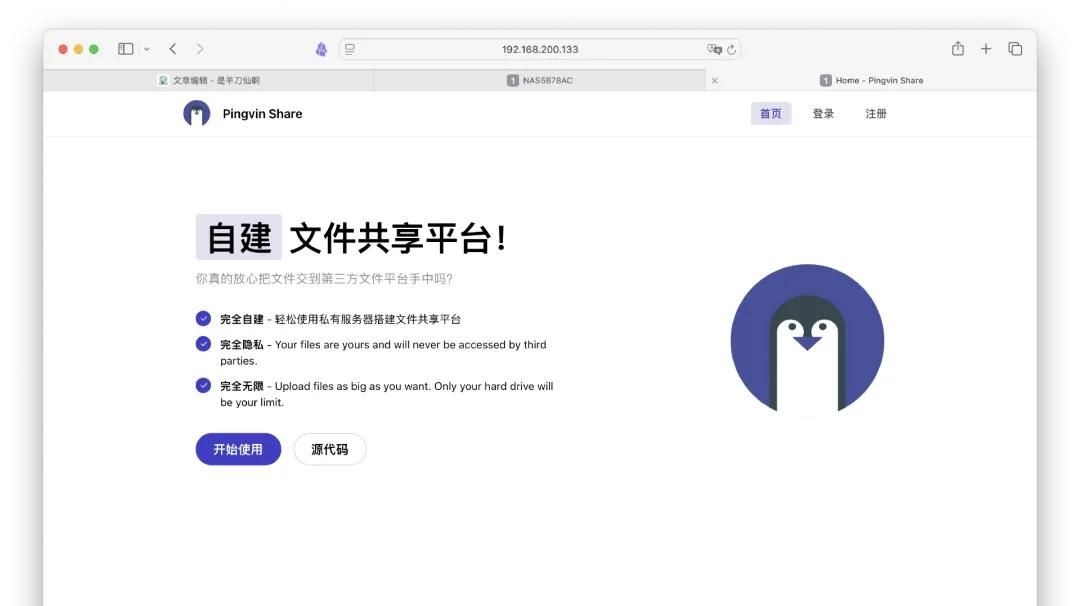
Task: Click the checkmark icon beside 完全自建
Action: [x=202, y=316]
